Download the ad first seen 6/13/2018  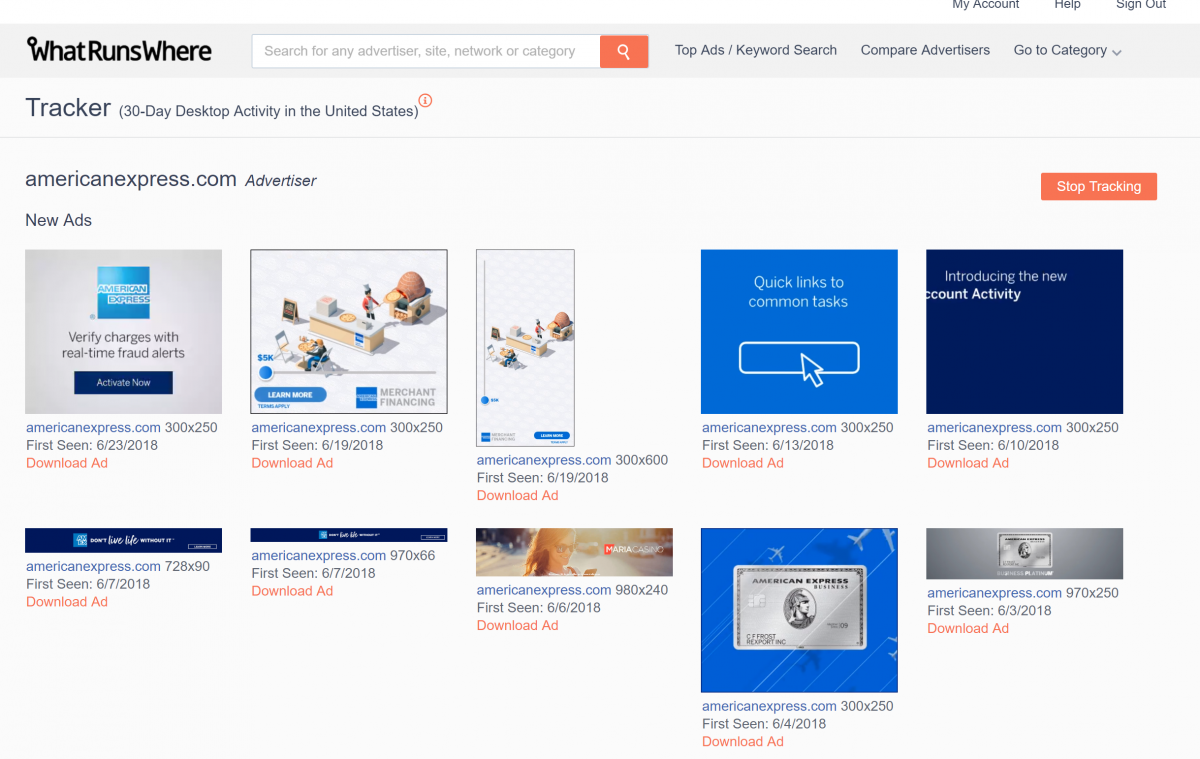pyautogui.click(x=743, y=463)
